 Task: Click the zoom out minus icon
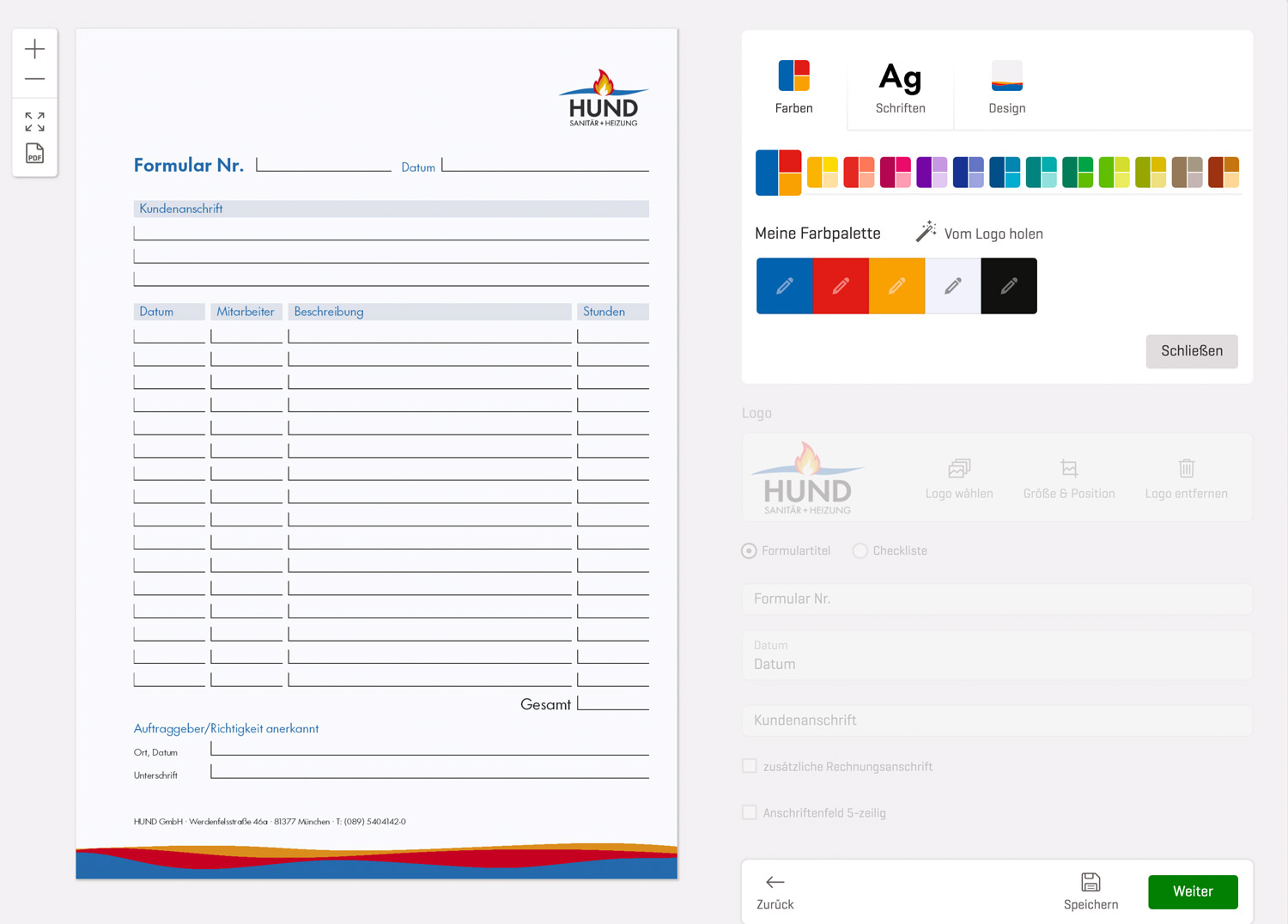tap(34, 79)
